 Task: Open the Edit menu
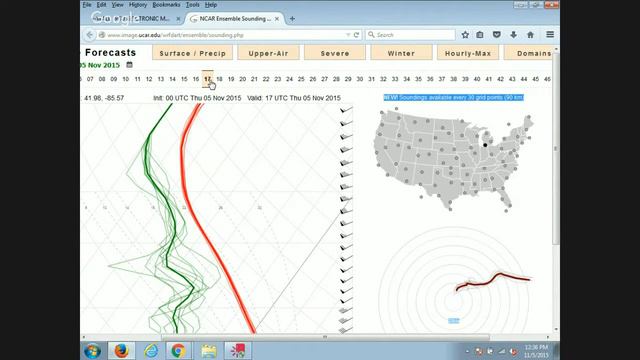(x=101, y=5)
